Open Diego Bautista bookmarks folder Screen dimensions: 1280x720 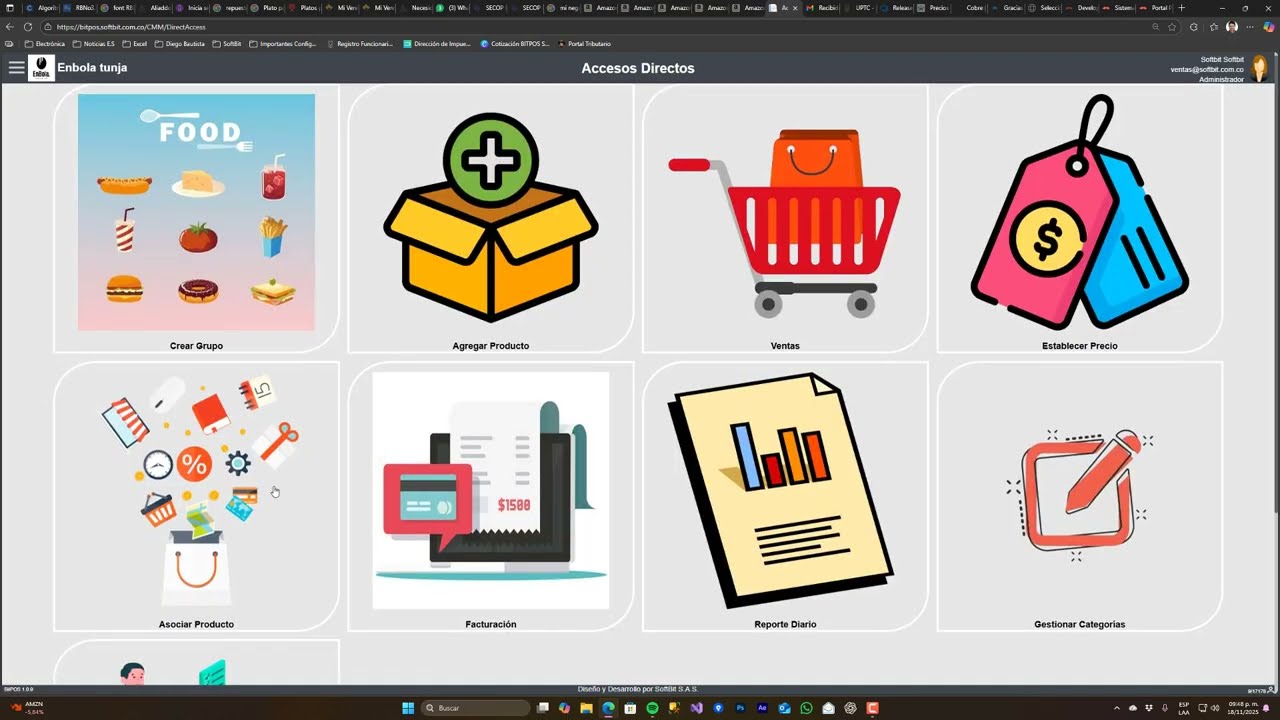[x=180, y=44]
